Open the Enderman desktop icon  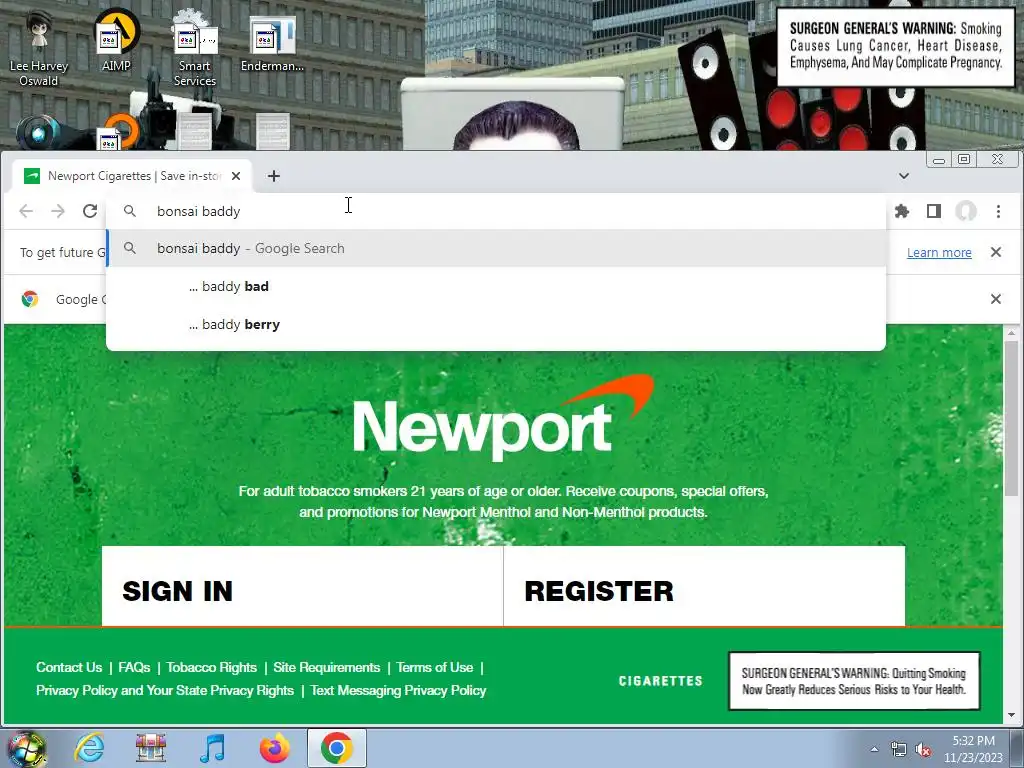pyautogui.click(x=272, y=43)
